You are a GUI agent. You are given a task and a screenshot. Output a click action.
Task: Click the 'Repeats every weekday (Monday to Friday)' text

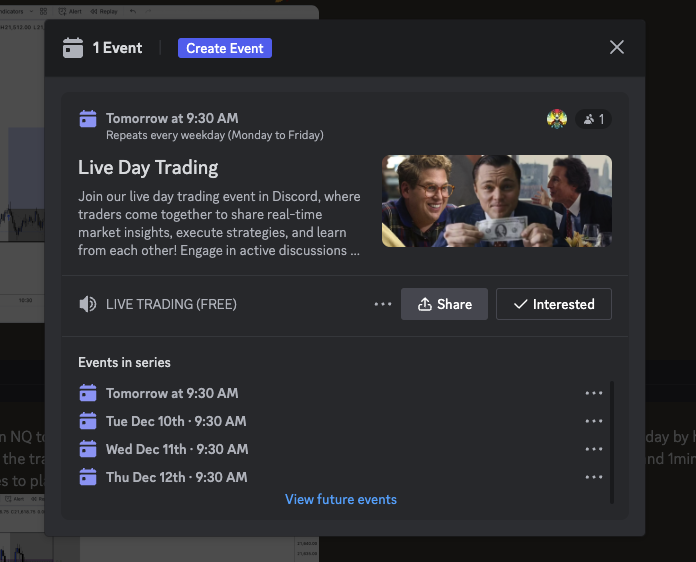click(x=215, y=135)
